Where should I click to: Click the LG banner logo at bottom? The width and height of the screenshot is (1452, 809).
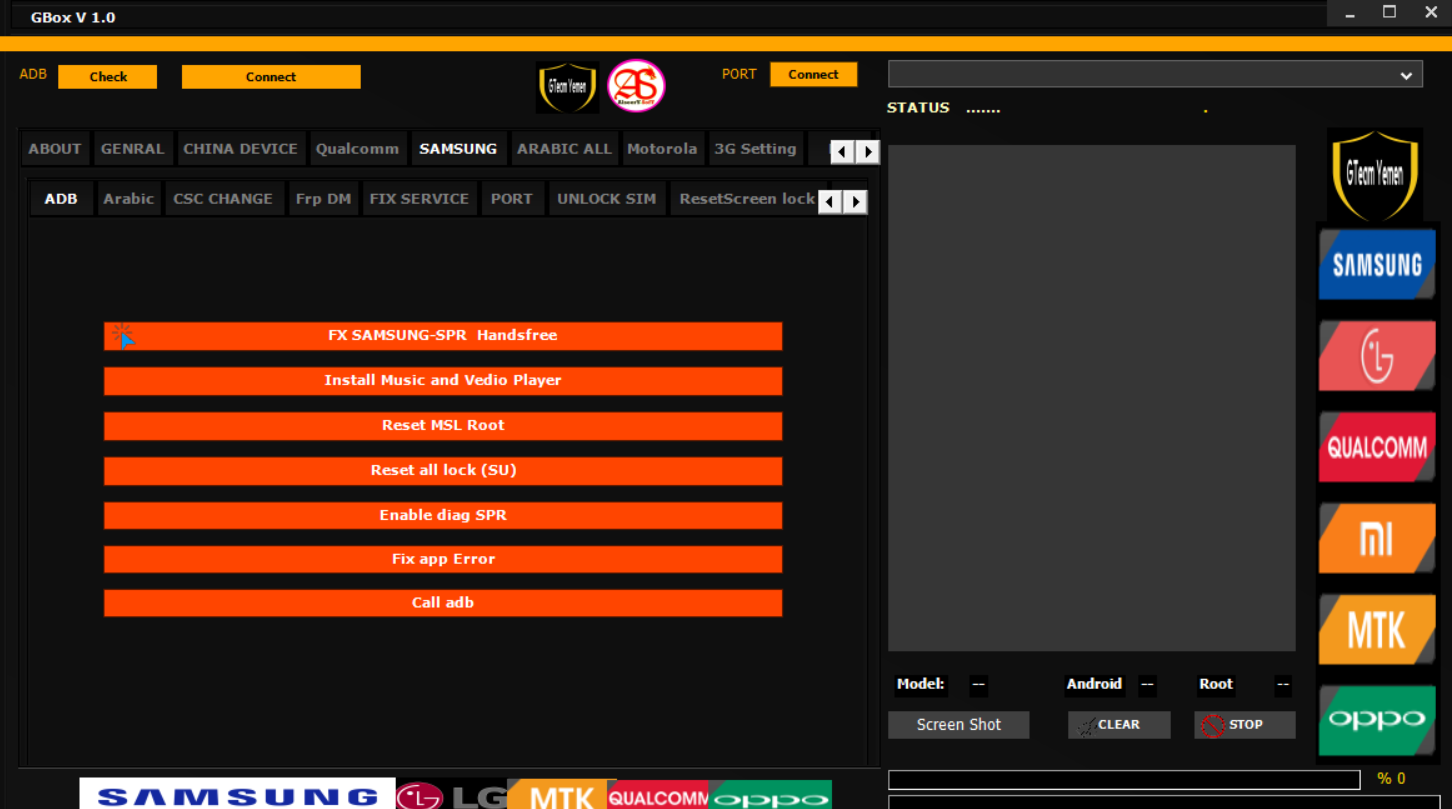tap(451, 796)
